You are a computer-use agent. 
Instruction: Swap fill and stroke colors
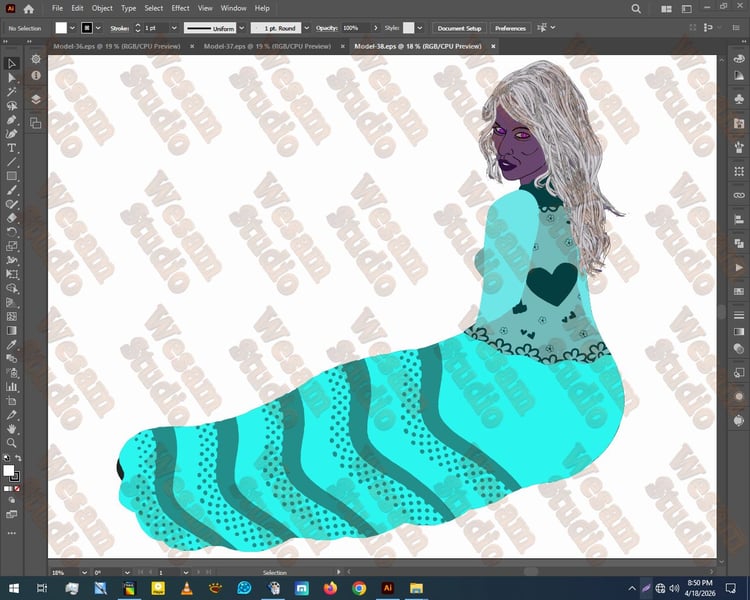(18, 458)
